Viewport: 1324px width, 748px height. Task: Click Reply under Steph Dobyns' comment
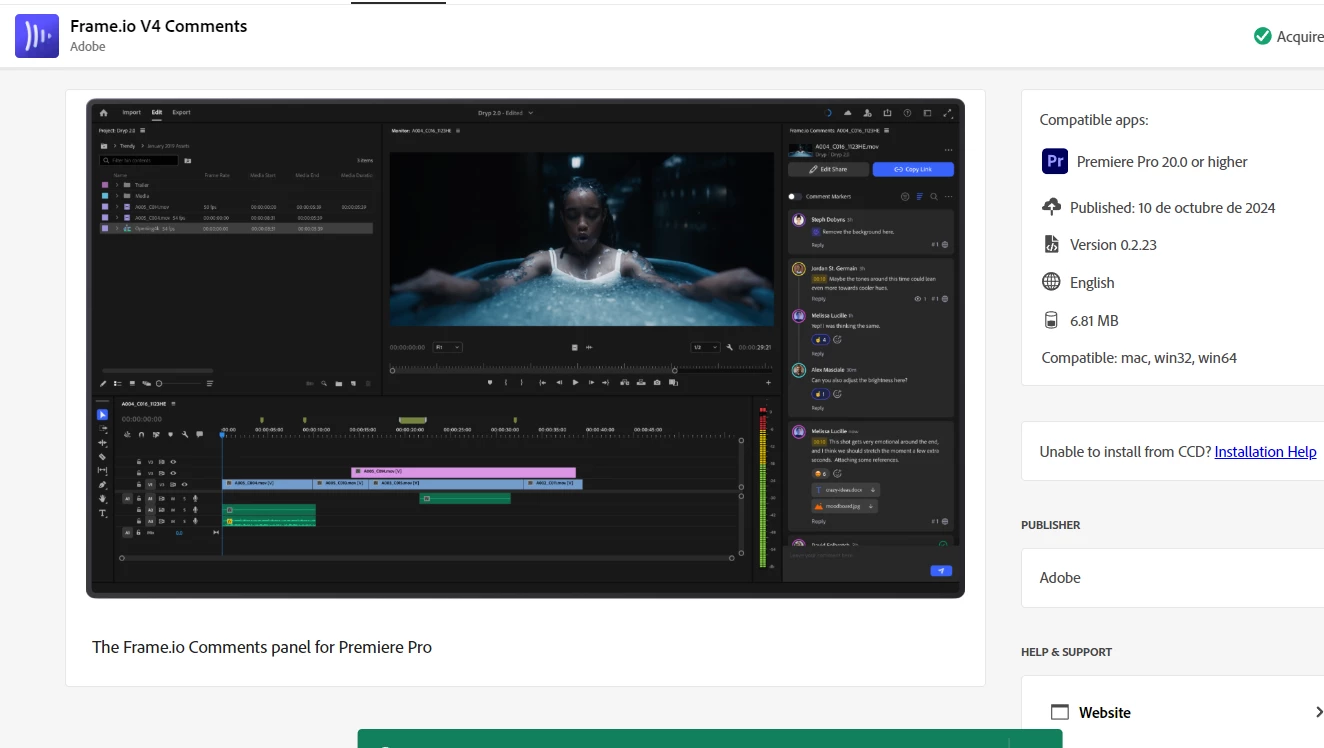coord(818,245)
